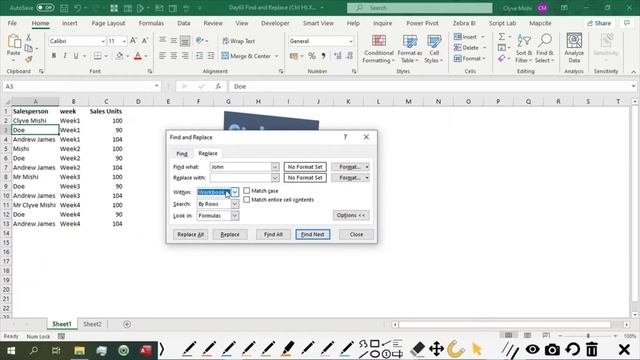
Task: Click the Find Next button
Action: click(313, 234)
